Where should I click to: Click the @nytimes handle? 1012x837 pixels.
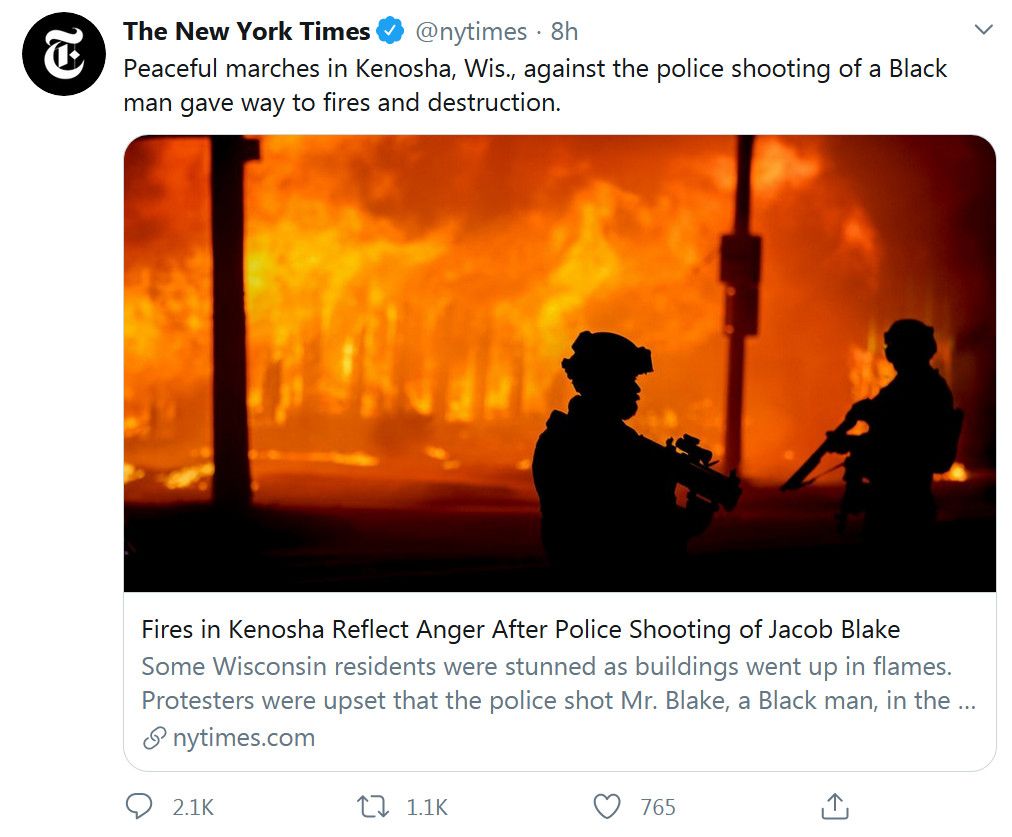point(470,32)
